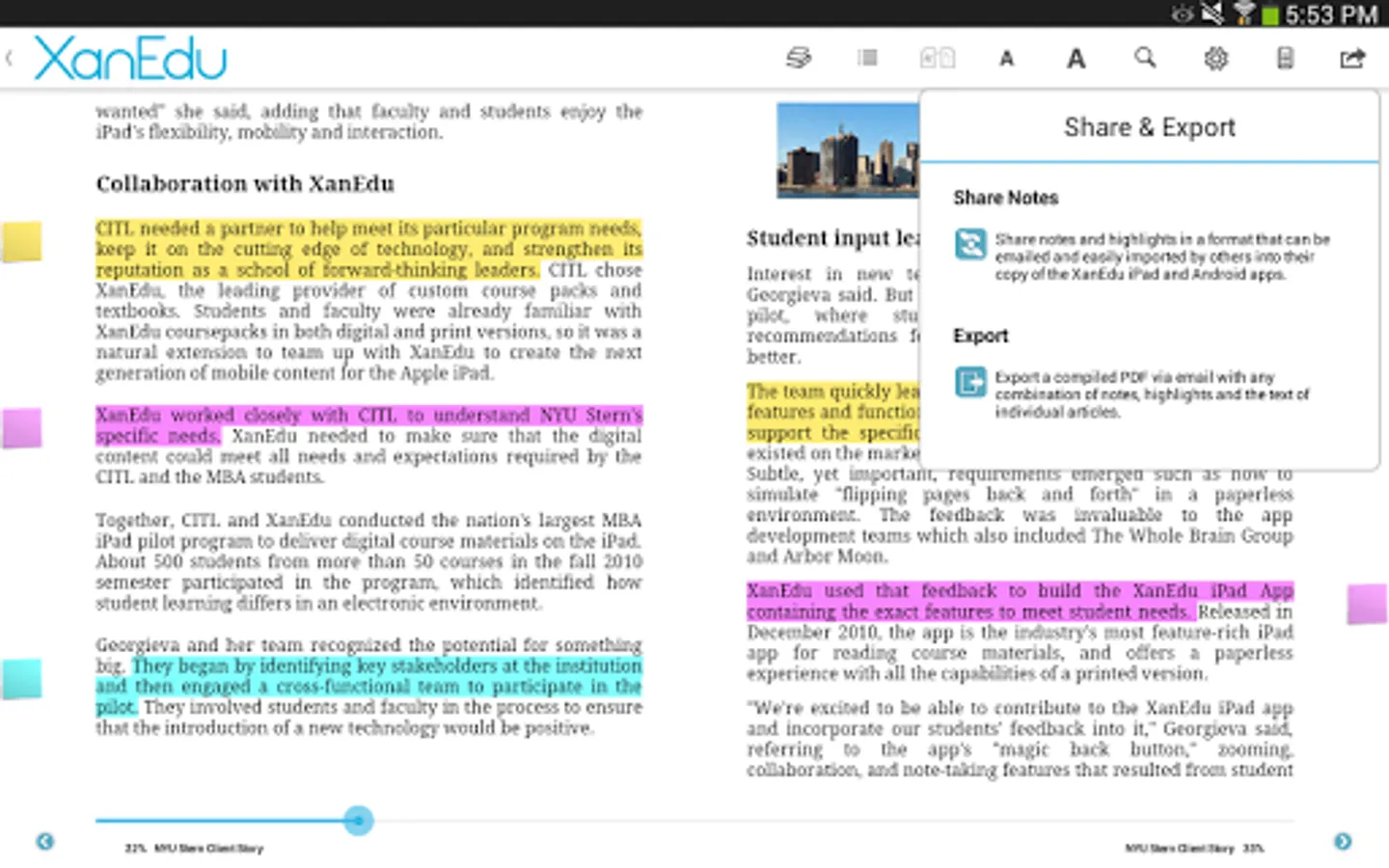
Task: Tap pink highlight 'XanEdu used that feedback'
Action: 1020,601
